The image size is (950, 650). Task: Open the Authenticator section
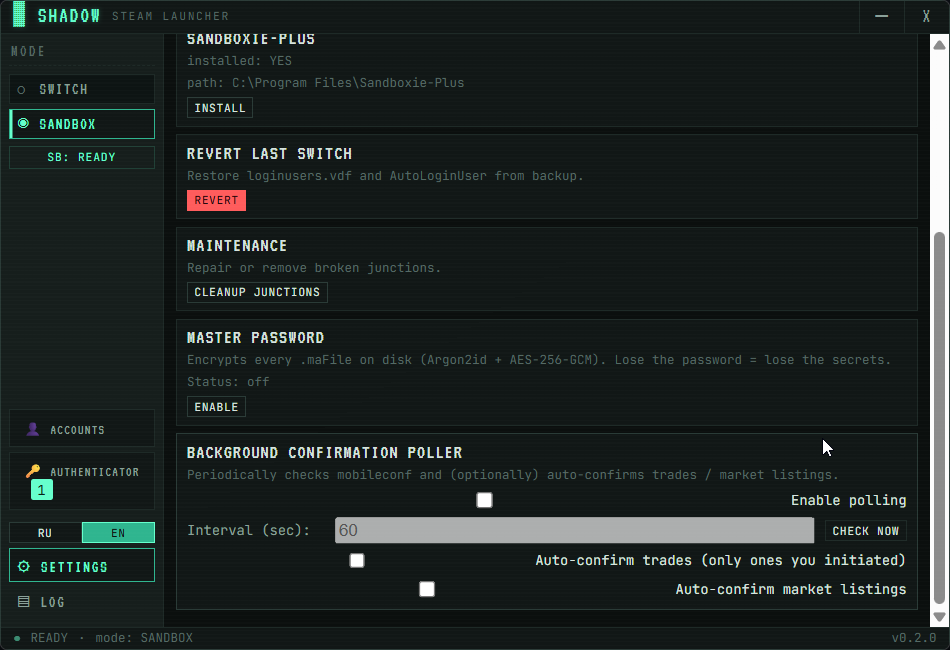(82, 481)
